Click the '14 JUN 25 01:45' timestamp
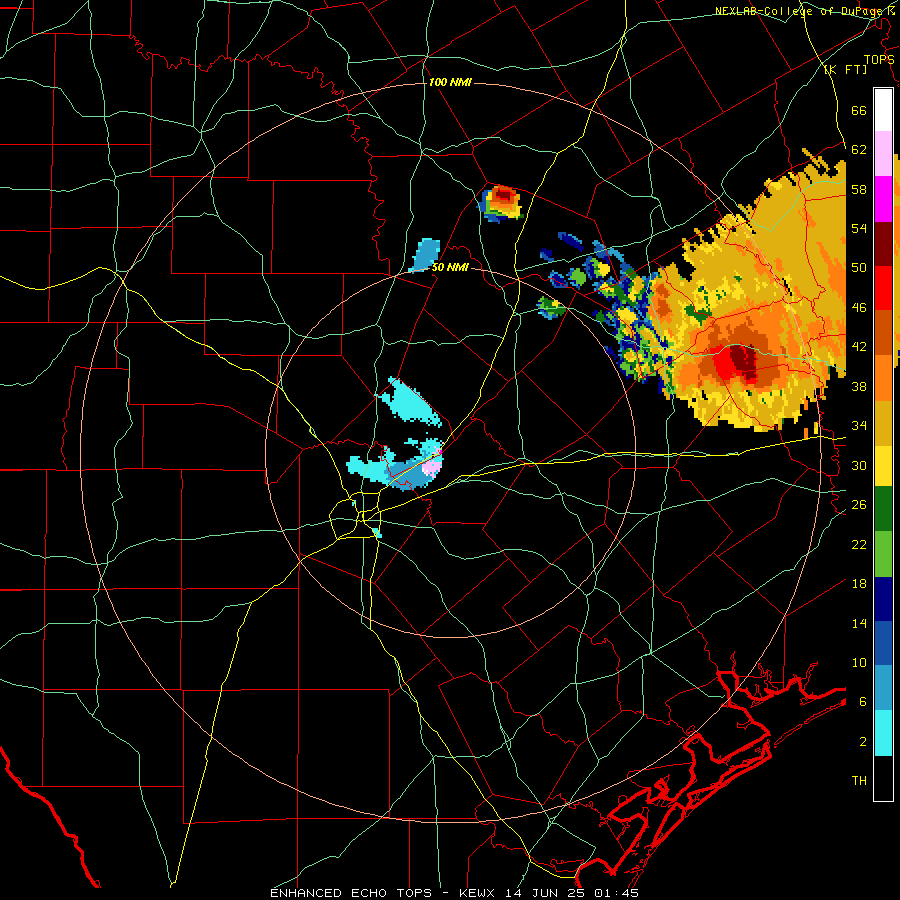The image size is (900, 900). pyautogui.click(x=572, y=893)
